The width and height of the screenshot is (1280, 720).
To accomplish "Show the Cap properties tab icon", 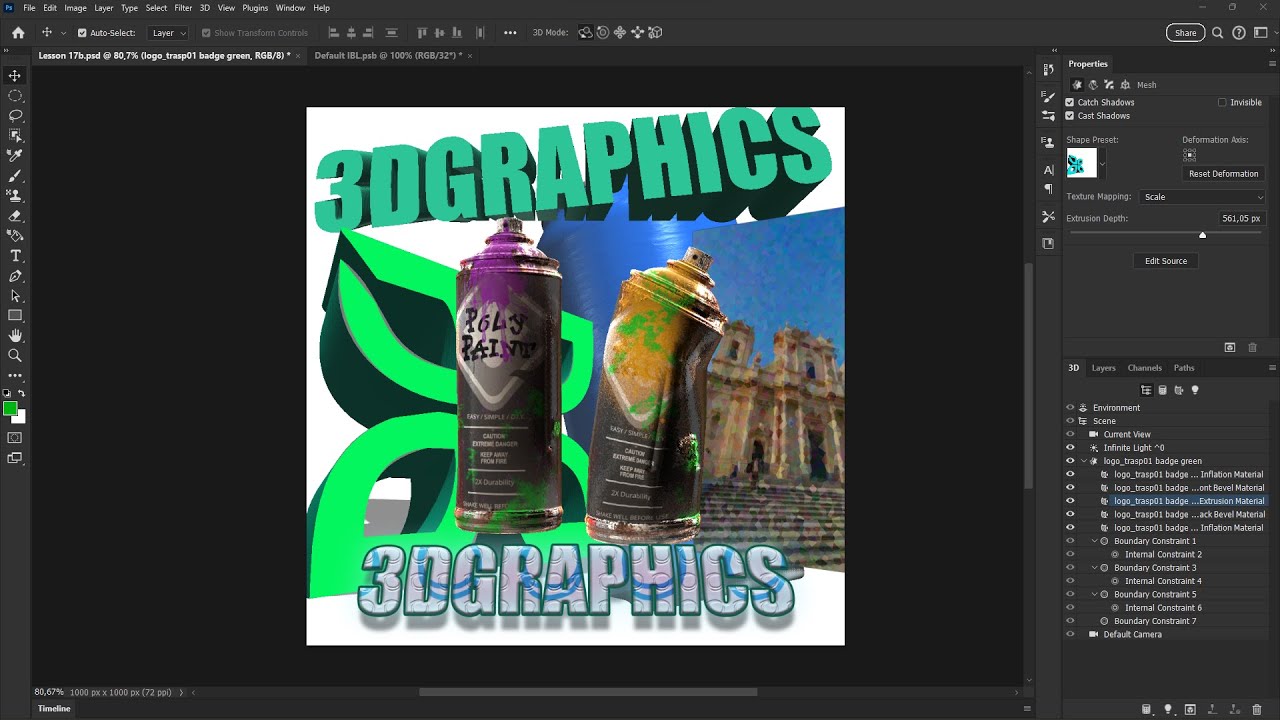I will point(1109,85).
